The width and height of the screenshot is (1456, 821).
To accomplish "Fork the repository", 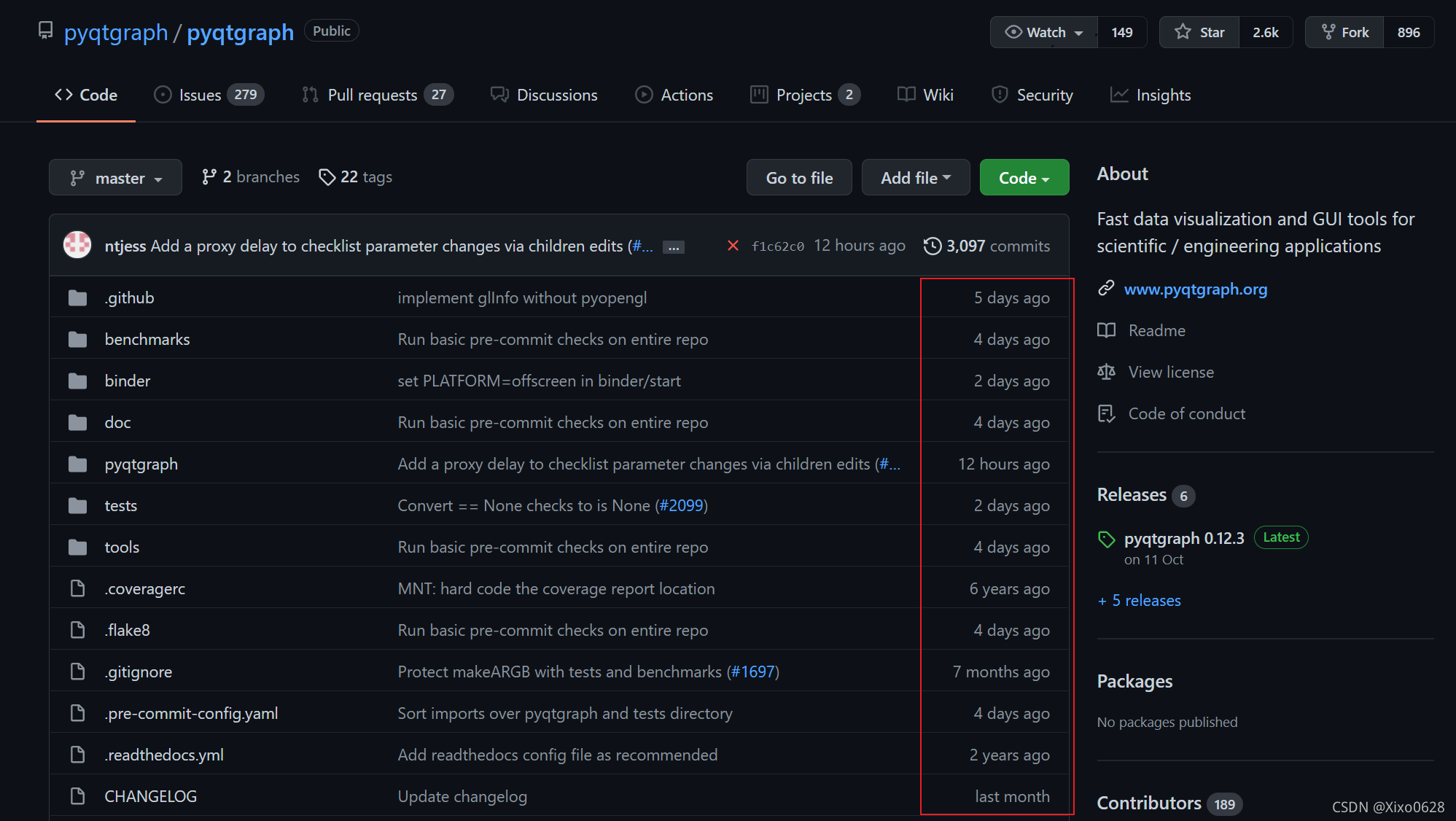I will click(1344, 32).
